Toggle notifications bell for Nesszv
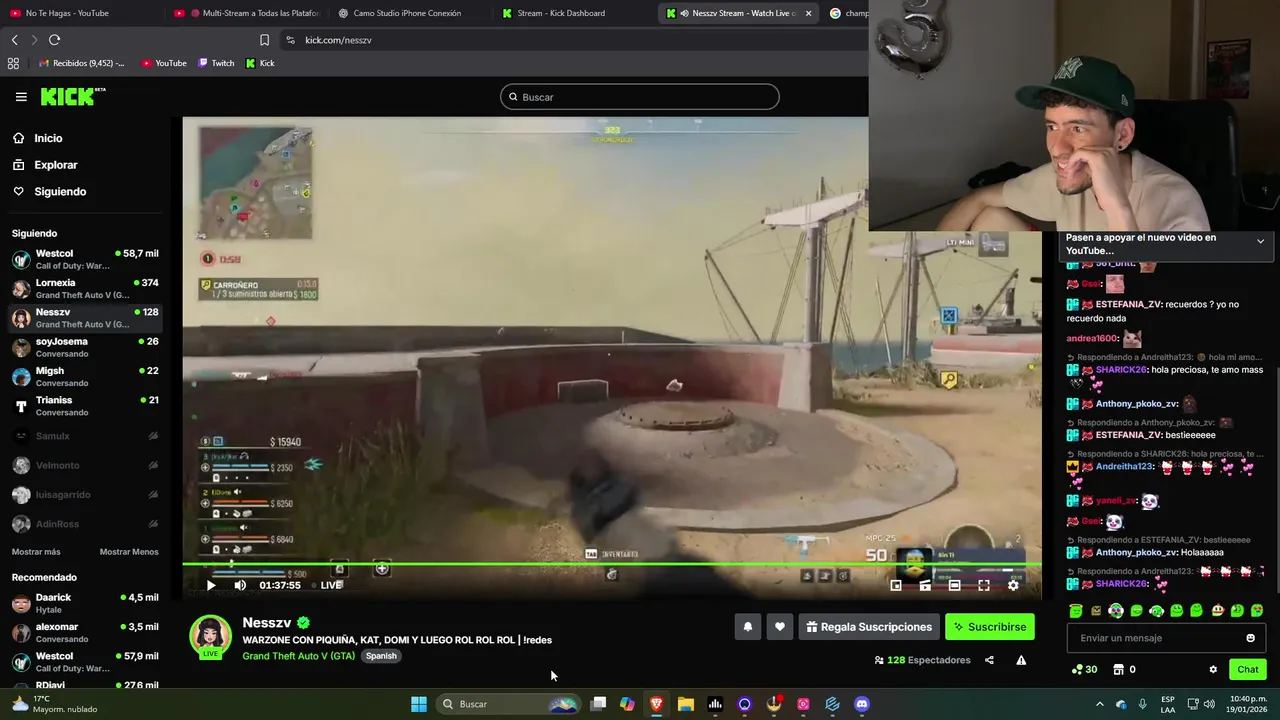Viewport: 1280px width, 720px height. pyautogui.click(x=747, y=627)
